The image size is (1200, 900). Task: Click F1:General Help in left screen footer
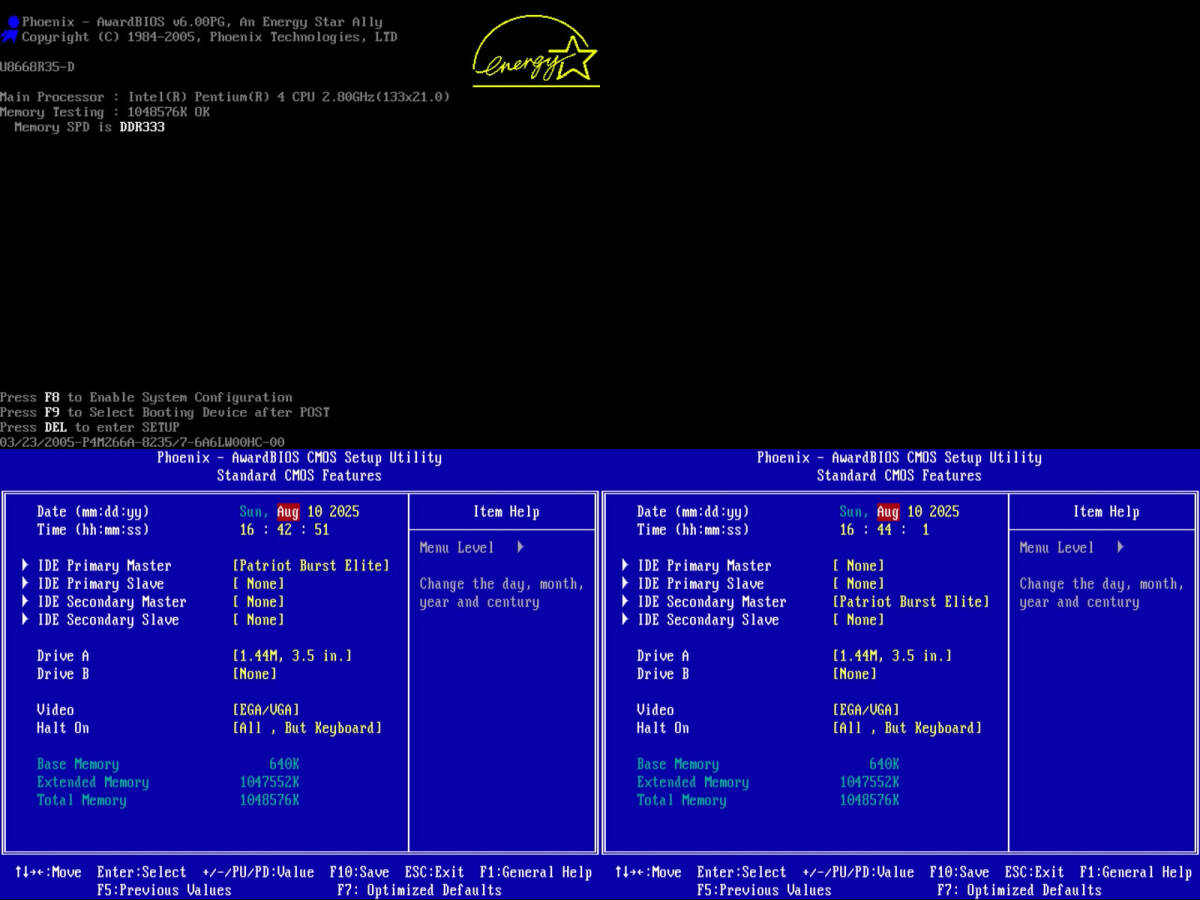pos(536,872)
